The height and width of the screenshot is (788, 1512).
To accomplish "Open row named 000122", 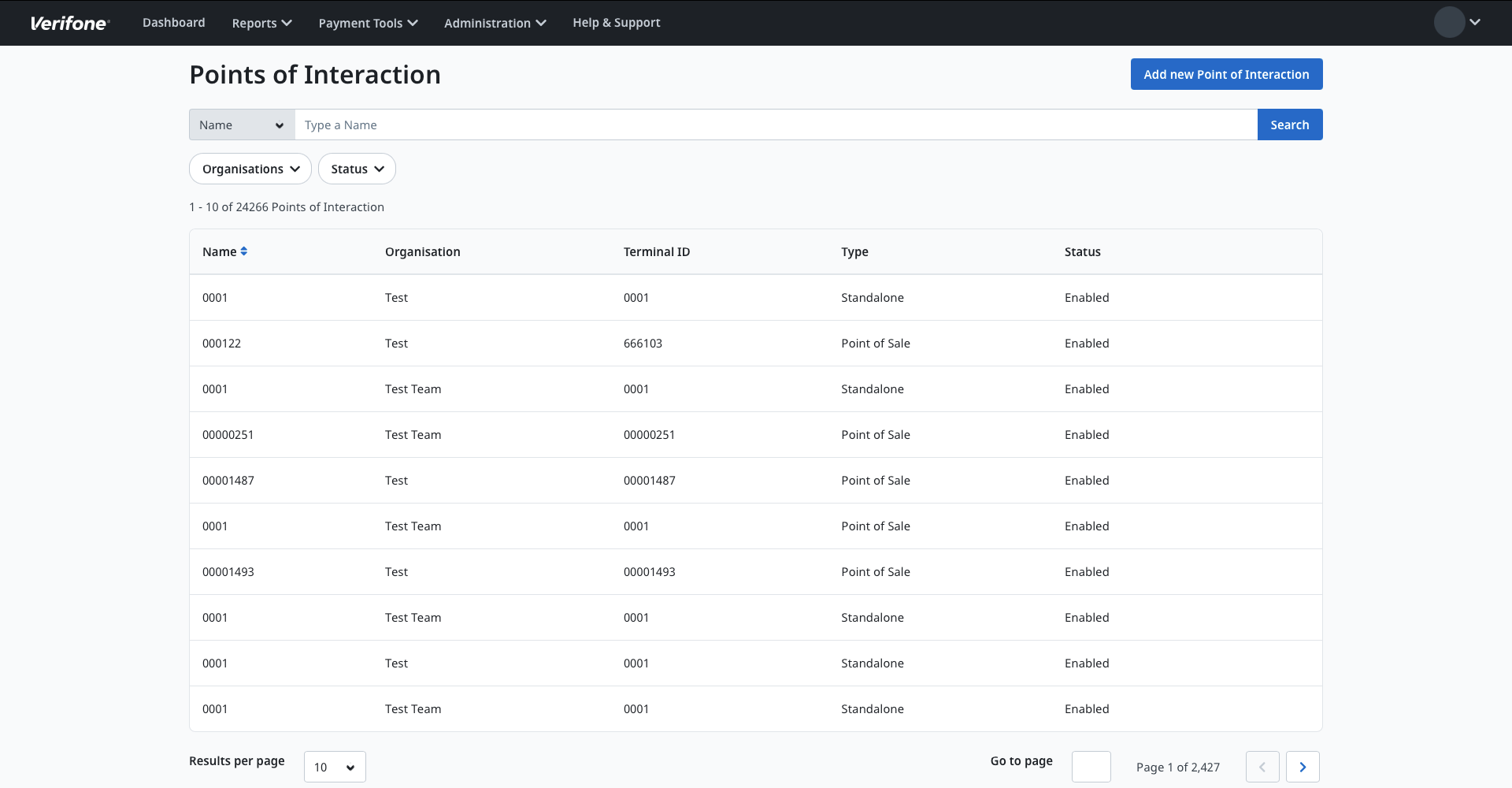I will coord(756,344).
